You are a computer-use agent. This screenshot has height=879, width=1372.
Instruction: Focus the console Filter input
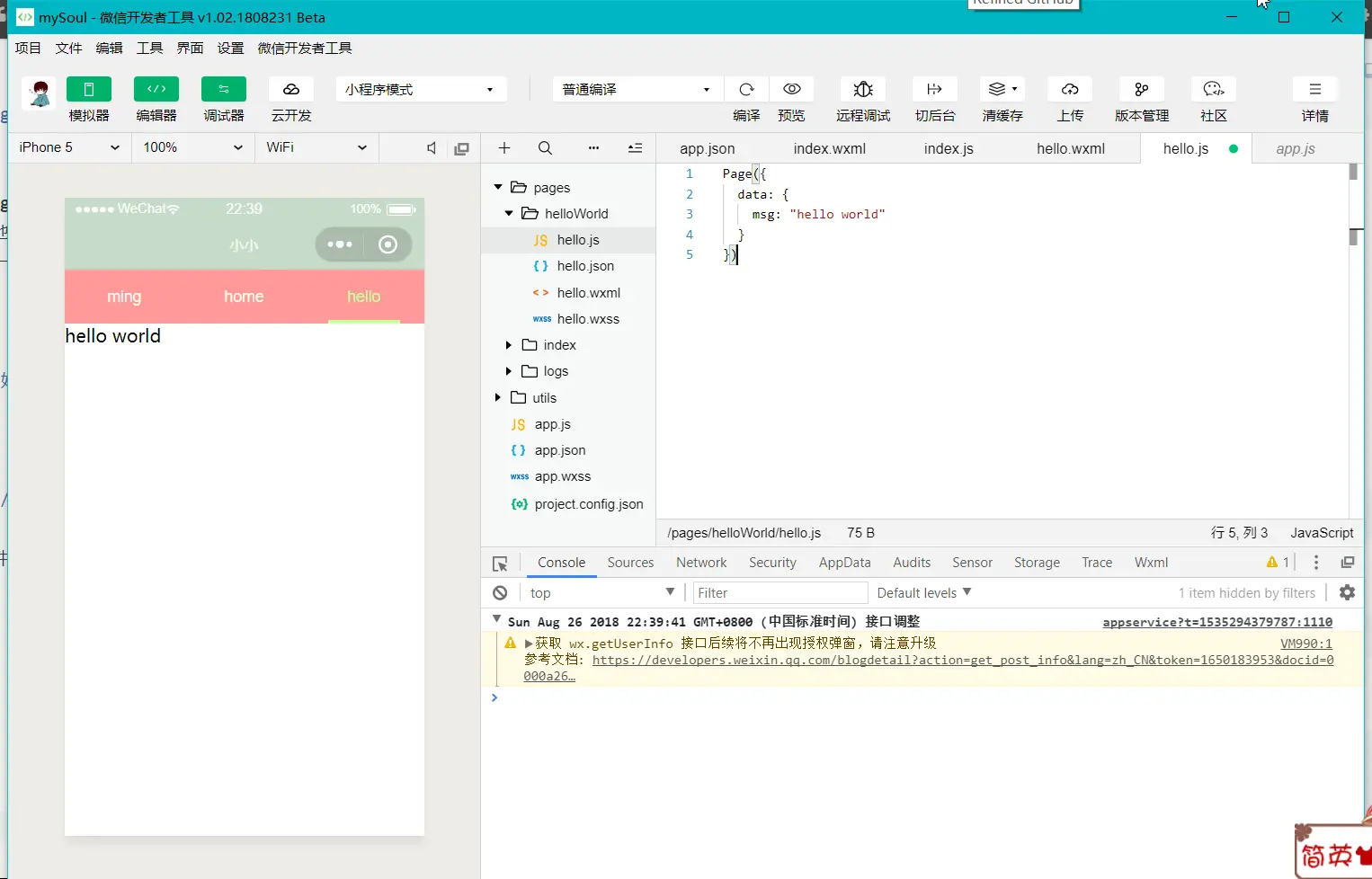[780, 592]
